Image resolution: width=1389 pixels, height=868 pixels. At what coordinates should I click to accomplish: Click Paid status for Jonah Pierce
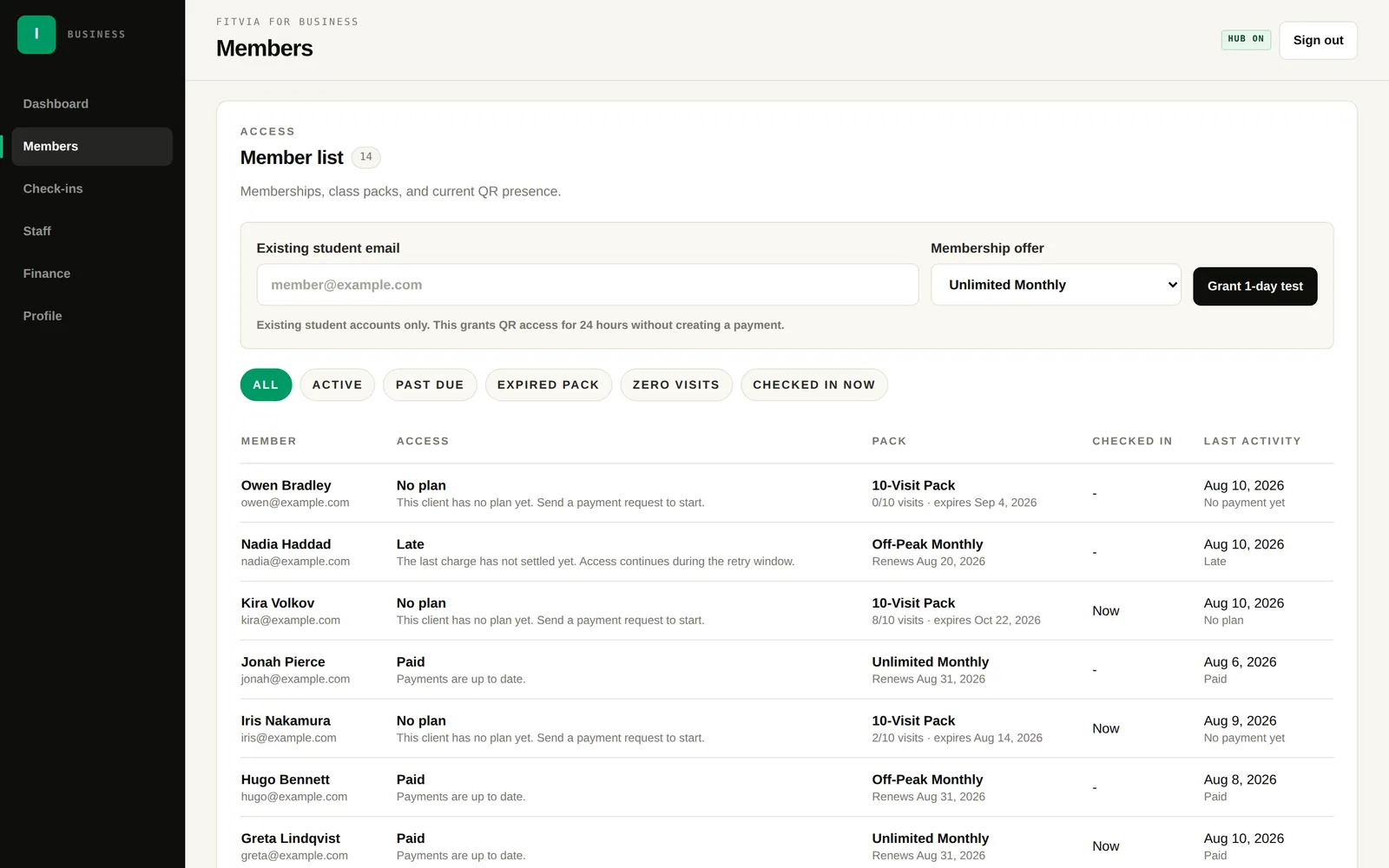coord(411,662)
